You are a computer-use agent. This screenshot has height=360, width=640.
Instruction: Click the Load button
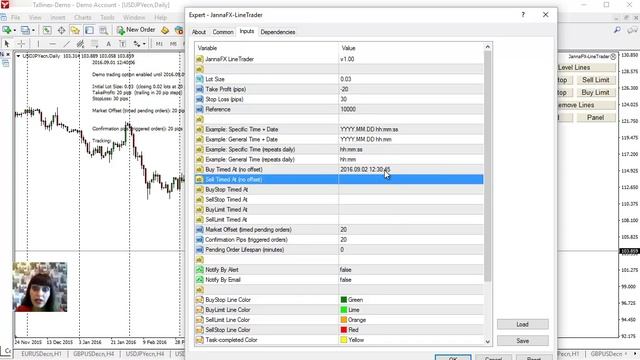pos(522,324)
